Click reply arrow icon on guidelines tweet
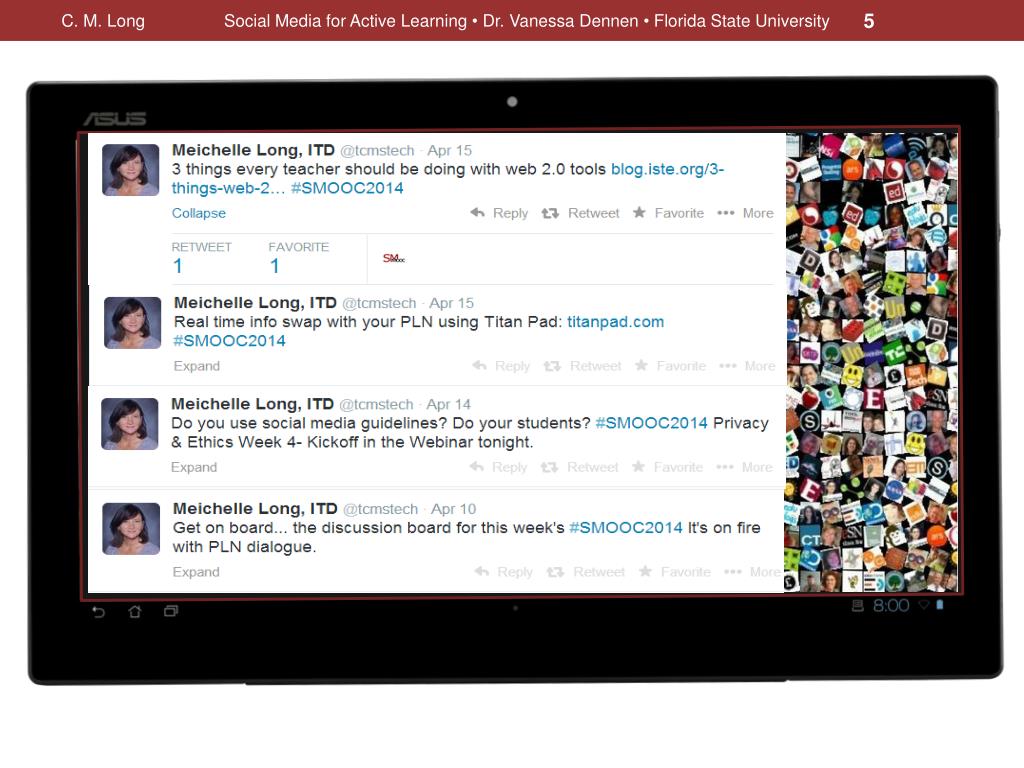 coord(477,466)
